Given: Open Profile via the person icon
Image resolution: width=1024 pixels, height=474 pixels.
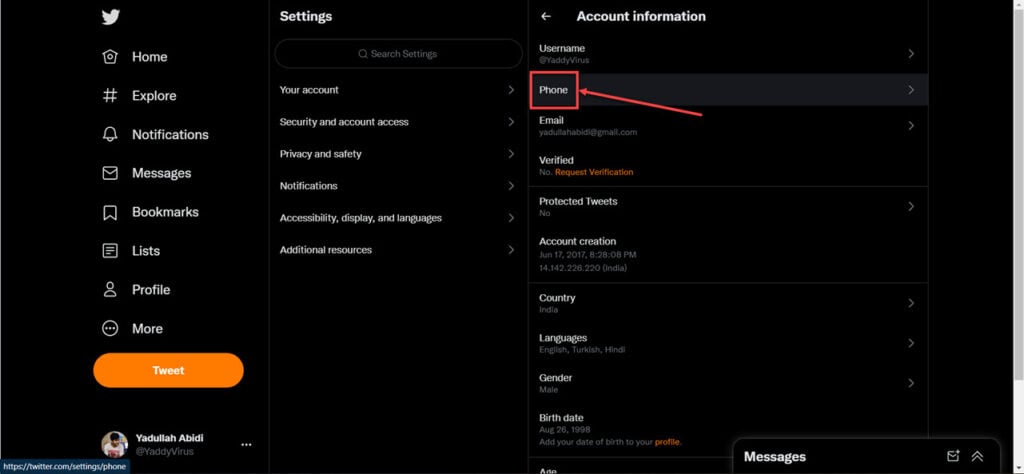Looking at the screenshot, I should [x=110, y=290].
